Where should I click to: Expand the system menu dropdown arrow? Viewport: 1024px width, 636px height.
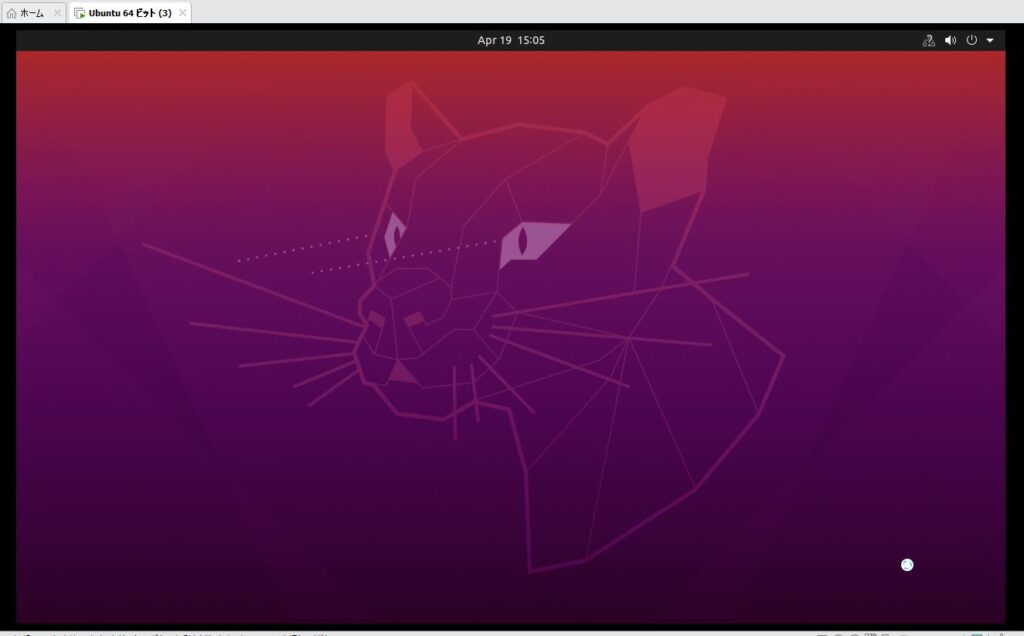point(990,40)
